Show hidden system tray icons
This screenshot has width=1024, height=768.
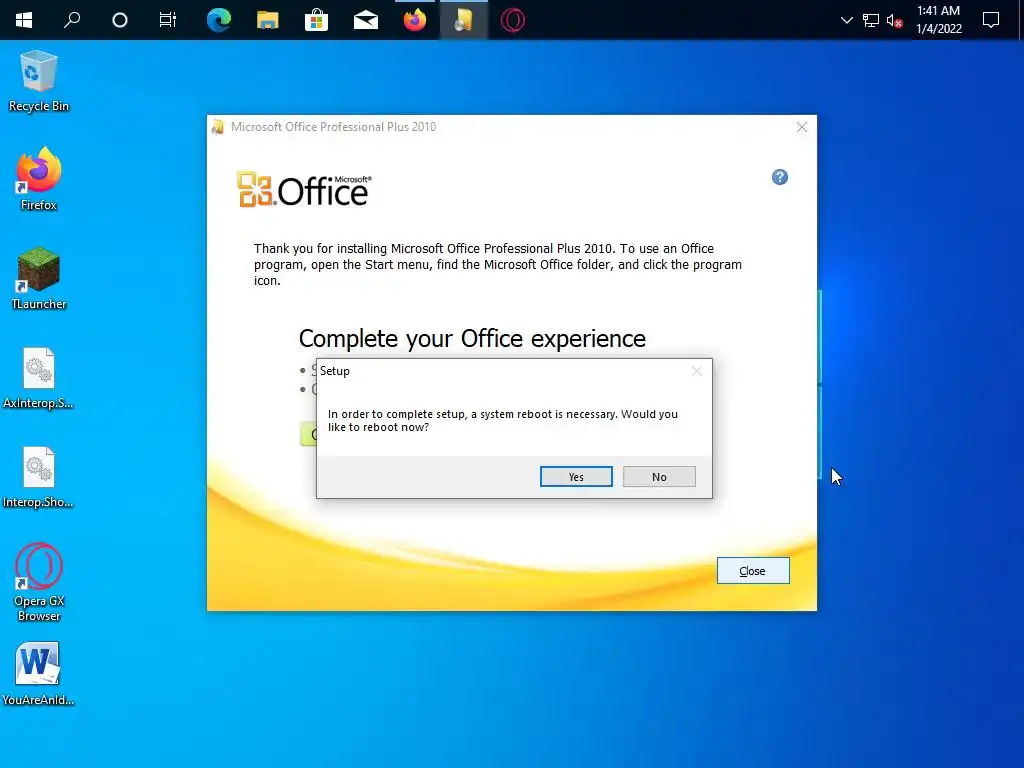point(847,20)
